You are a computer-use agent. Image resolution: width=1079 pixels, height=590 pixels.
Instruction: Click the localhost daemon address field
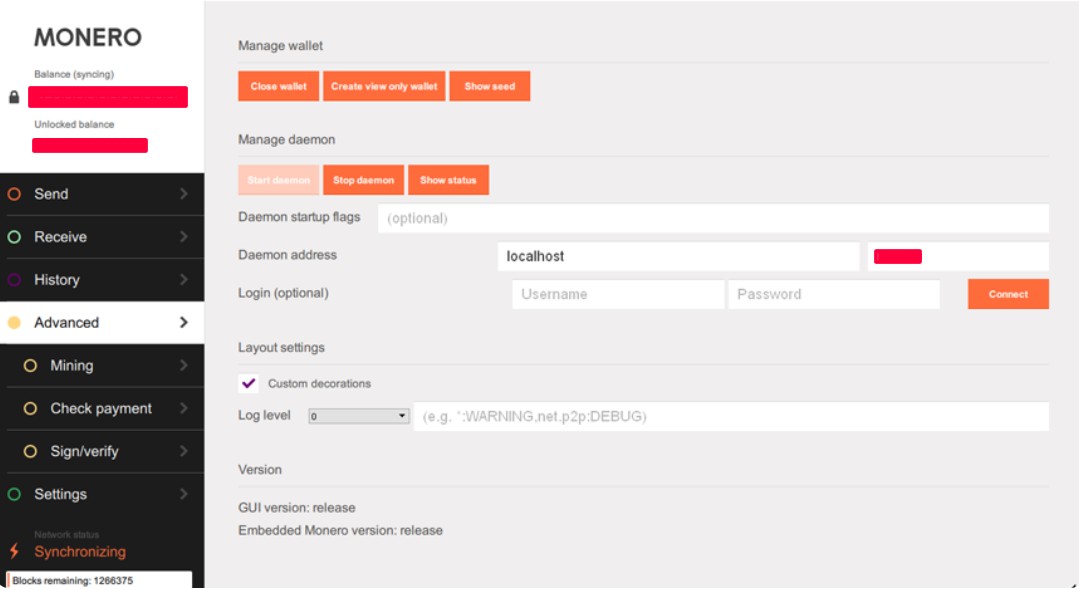679,256
